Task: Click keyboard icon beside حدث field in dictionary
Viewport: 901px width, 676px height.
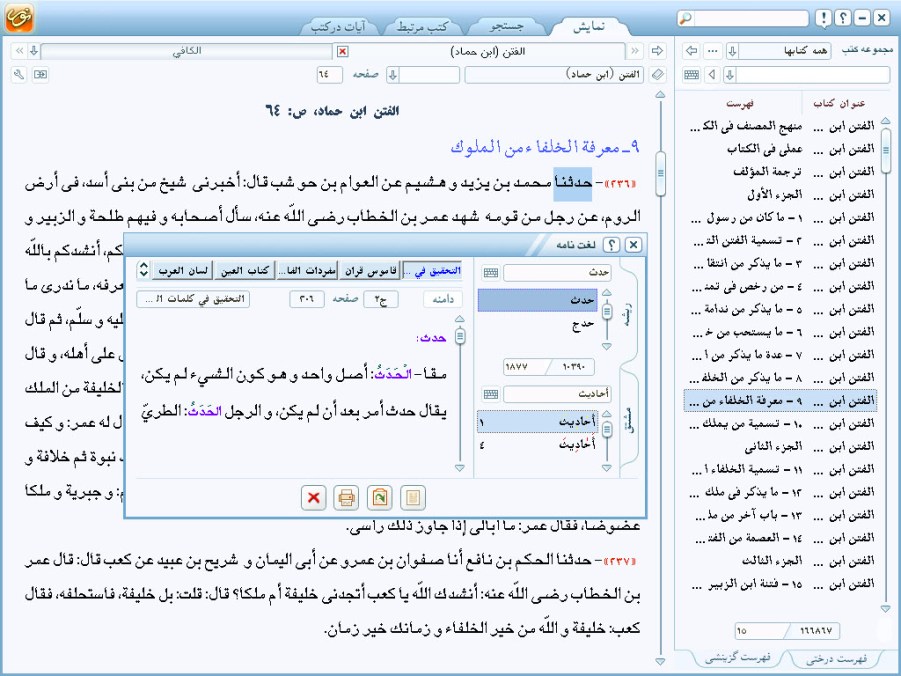Action: click(x=491, y=272)
